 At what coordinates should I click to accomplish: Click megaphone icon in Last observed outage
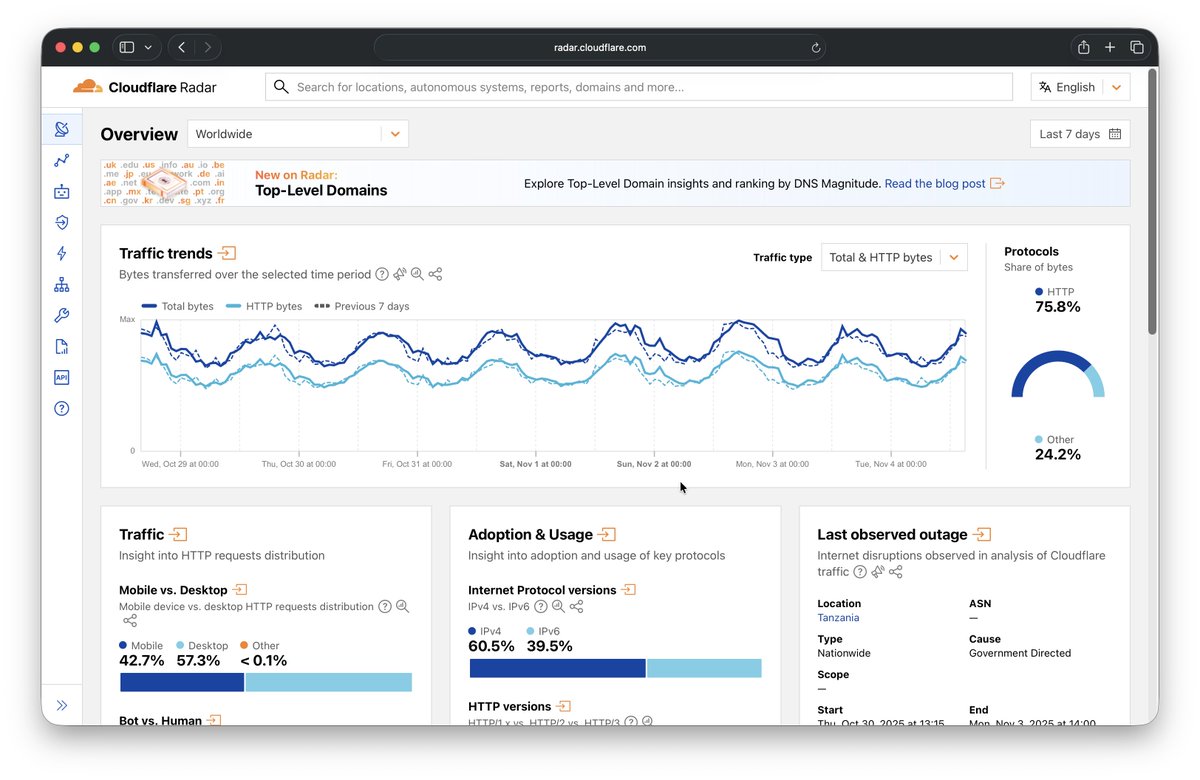coord(877,572)
